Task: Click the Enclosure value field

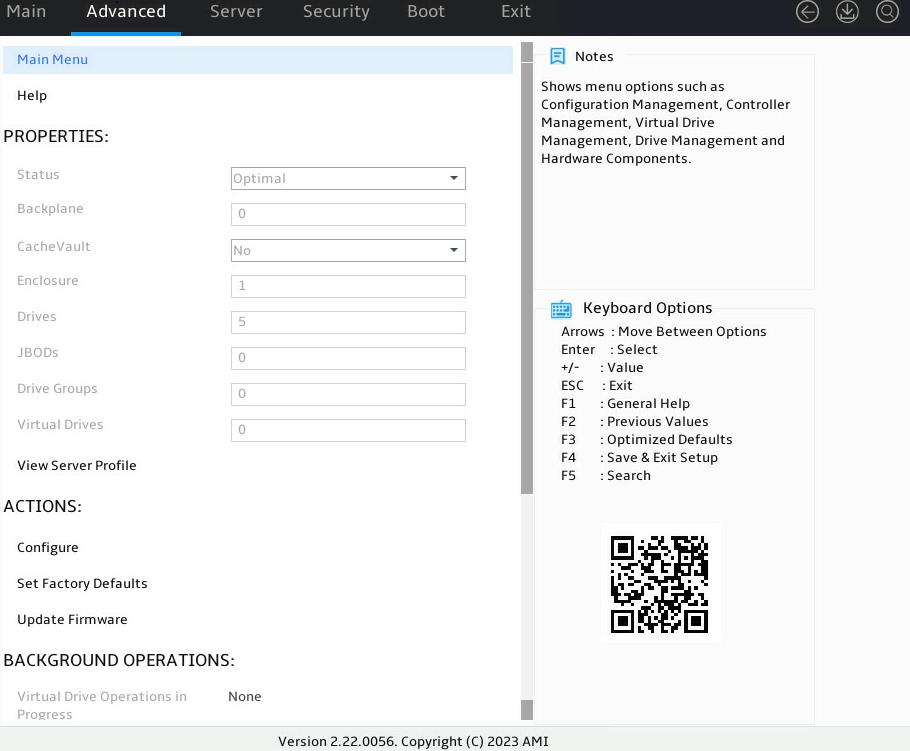Action: 348,286
